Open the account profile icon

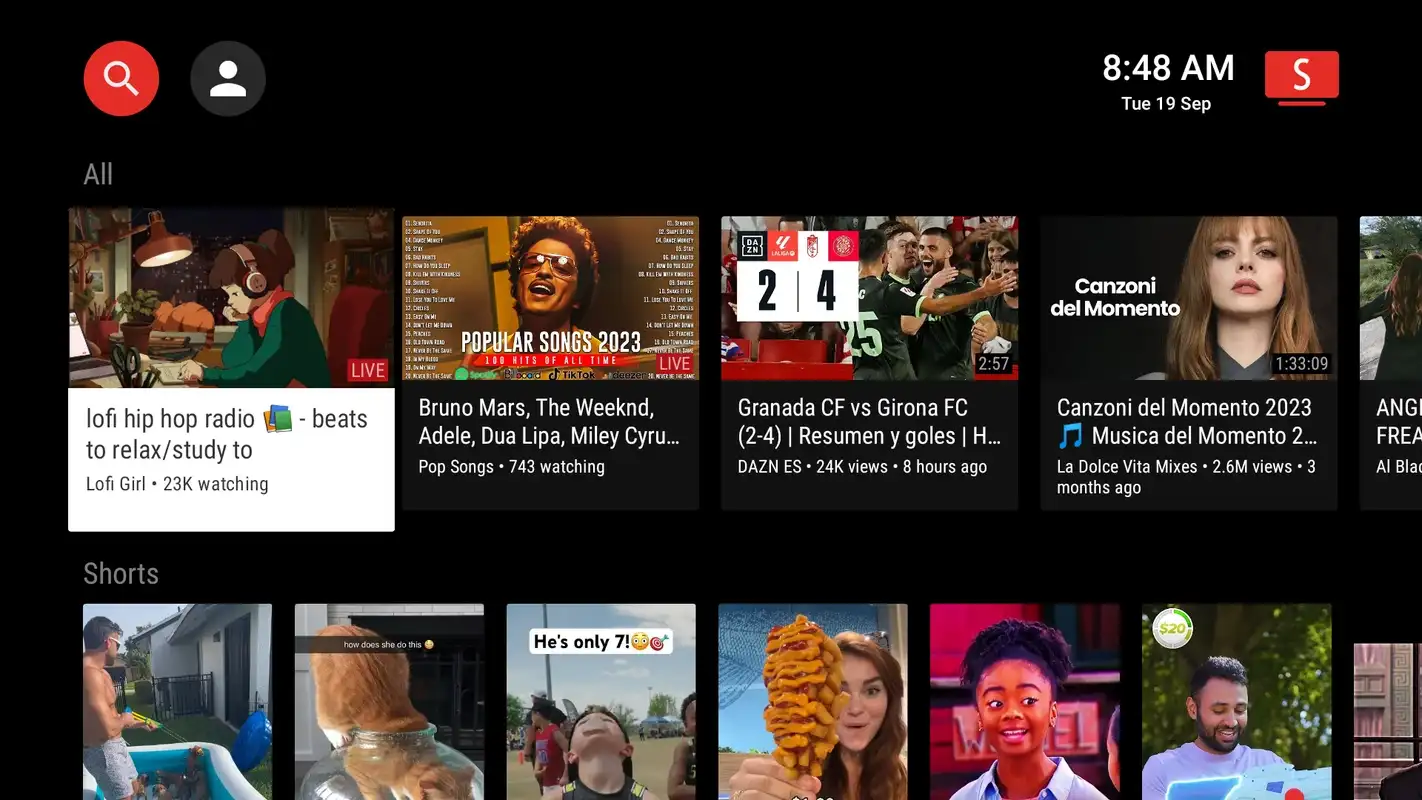coord(227,78)
